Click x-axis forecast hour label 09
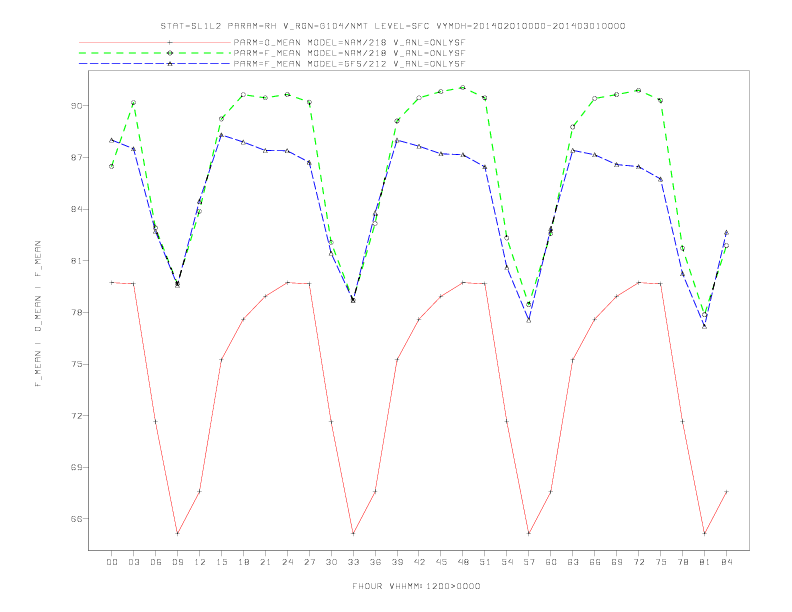 [x=178, y=562]
